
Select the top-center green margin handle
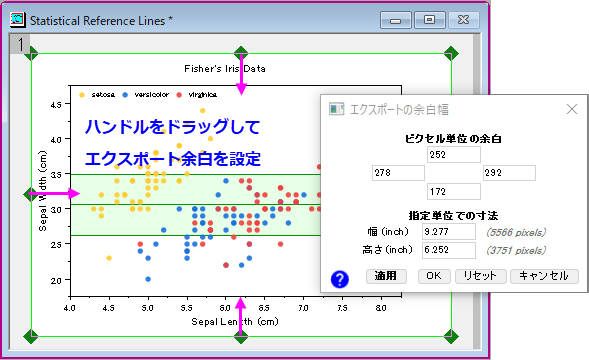[241, 53]
